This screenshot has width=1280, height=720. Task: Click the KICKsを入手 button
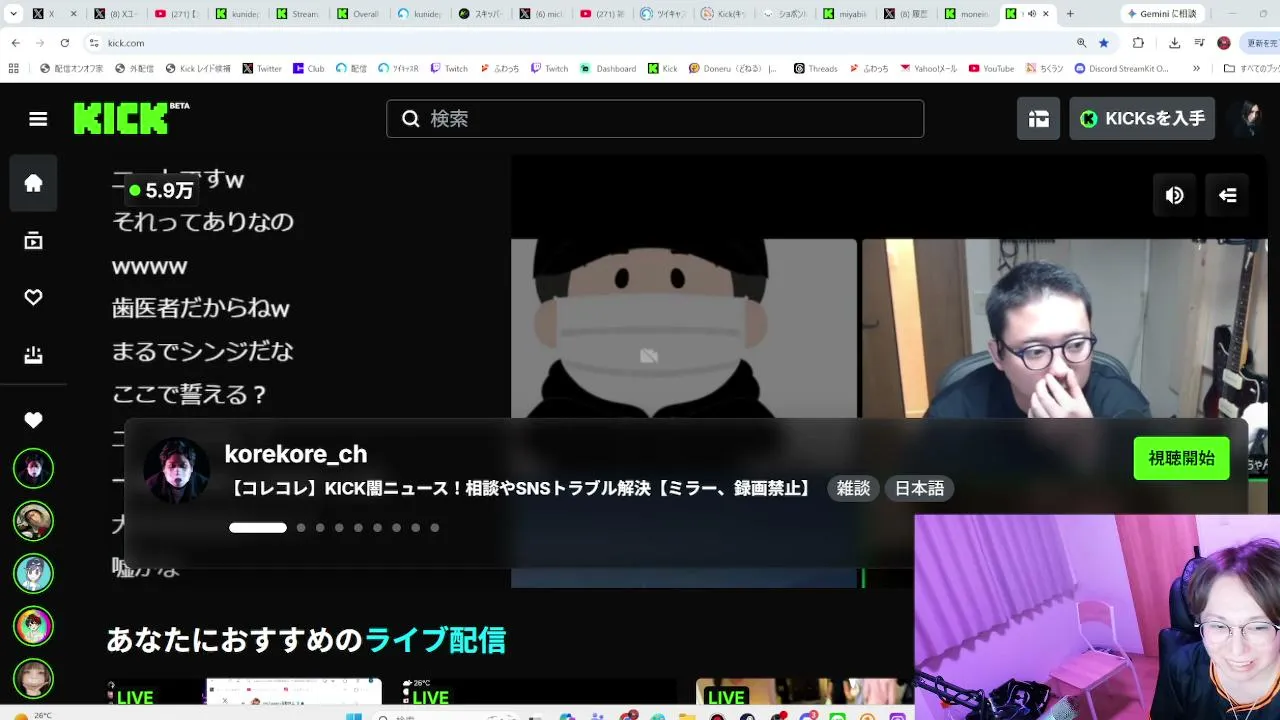click(1142, 119)
